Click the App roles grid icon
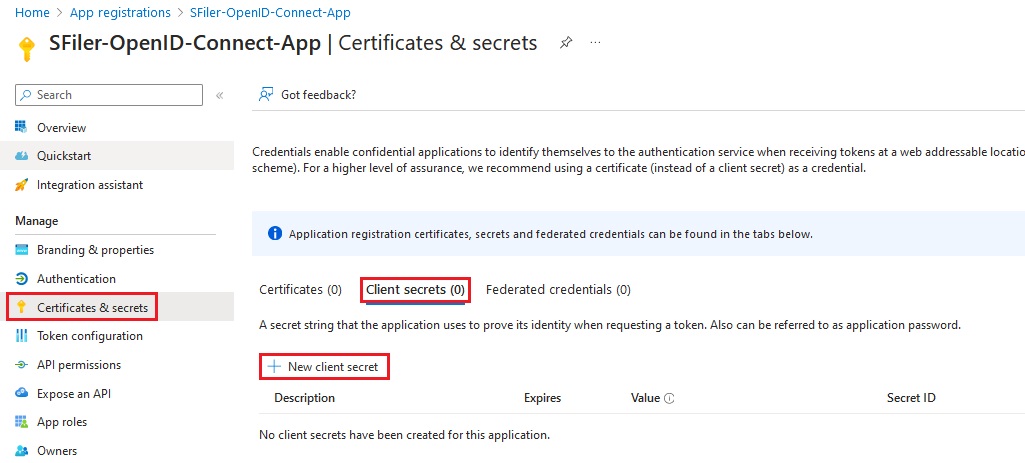The image size is (1025, 463). tap(22, 422)
